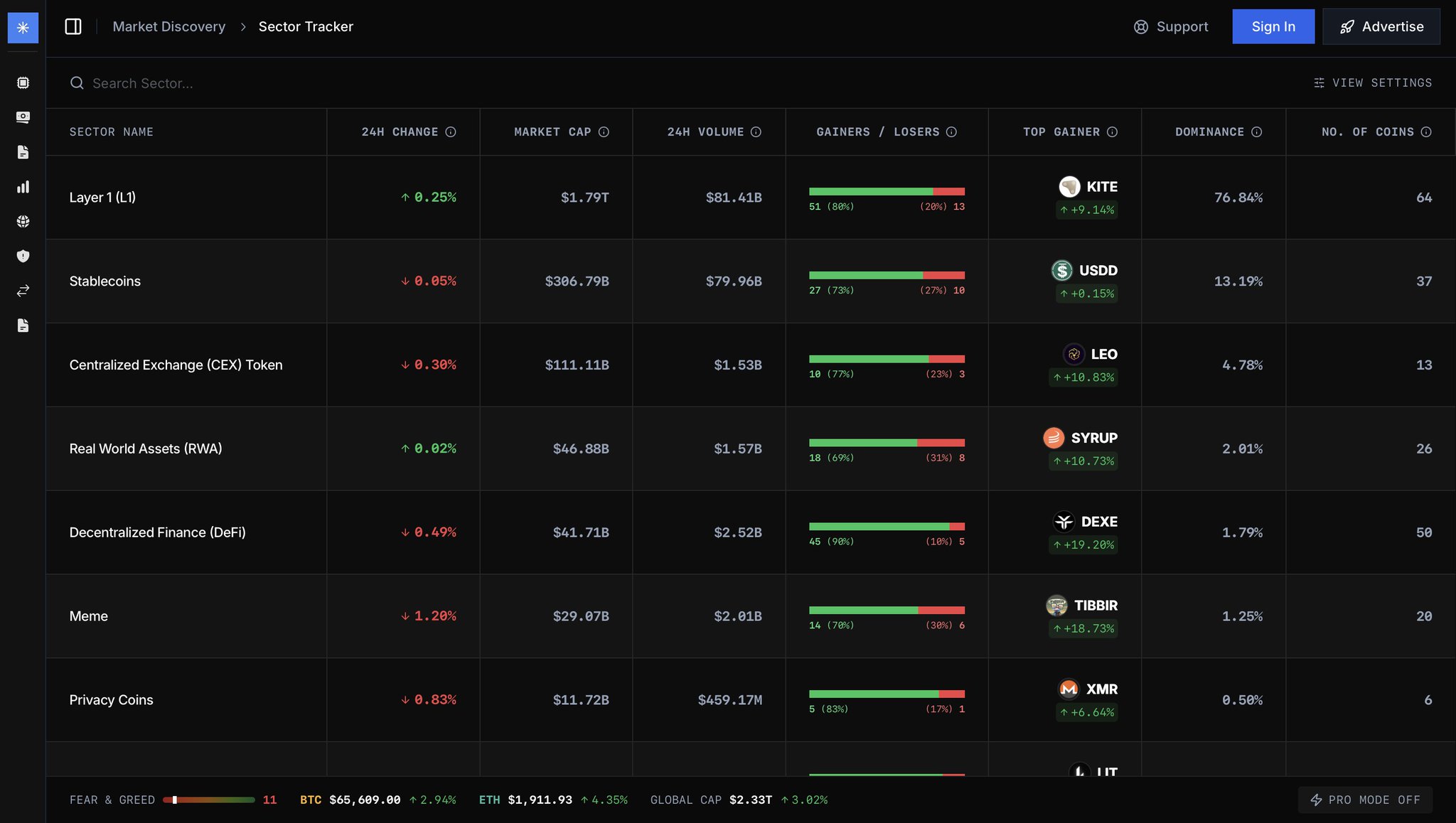Click the Advertise button

point(1381,27)
